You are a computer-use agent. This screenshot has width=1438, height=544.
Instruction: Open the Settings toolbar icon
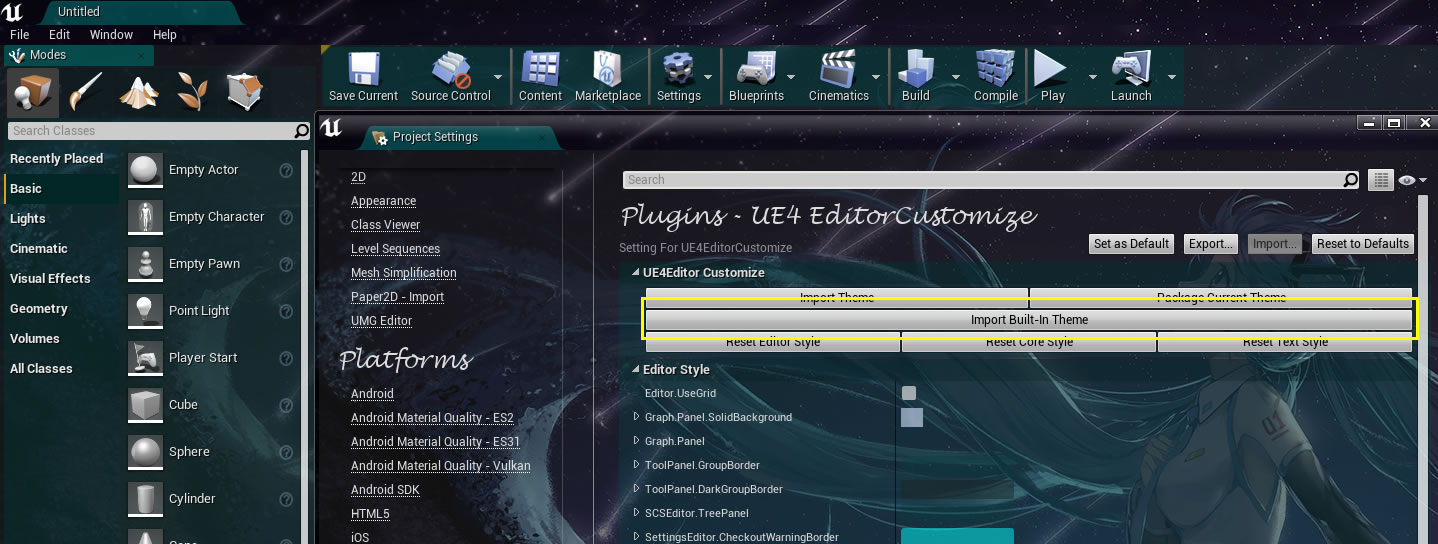point(678,69)
